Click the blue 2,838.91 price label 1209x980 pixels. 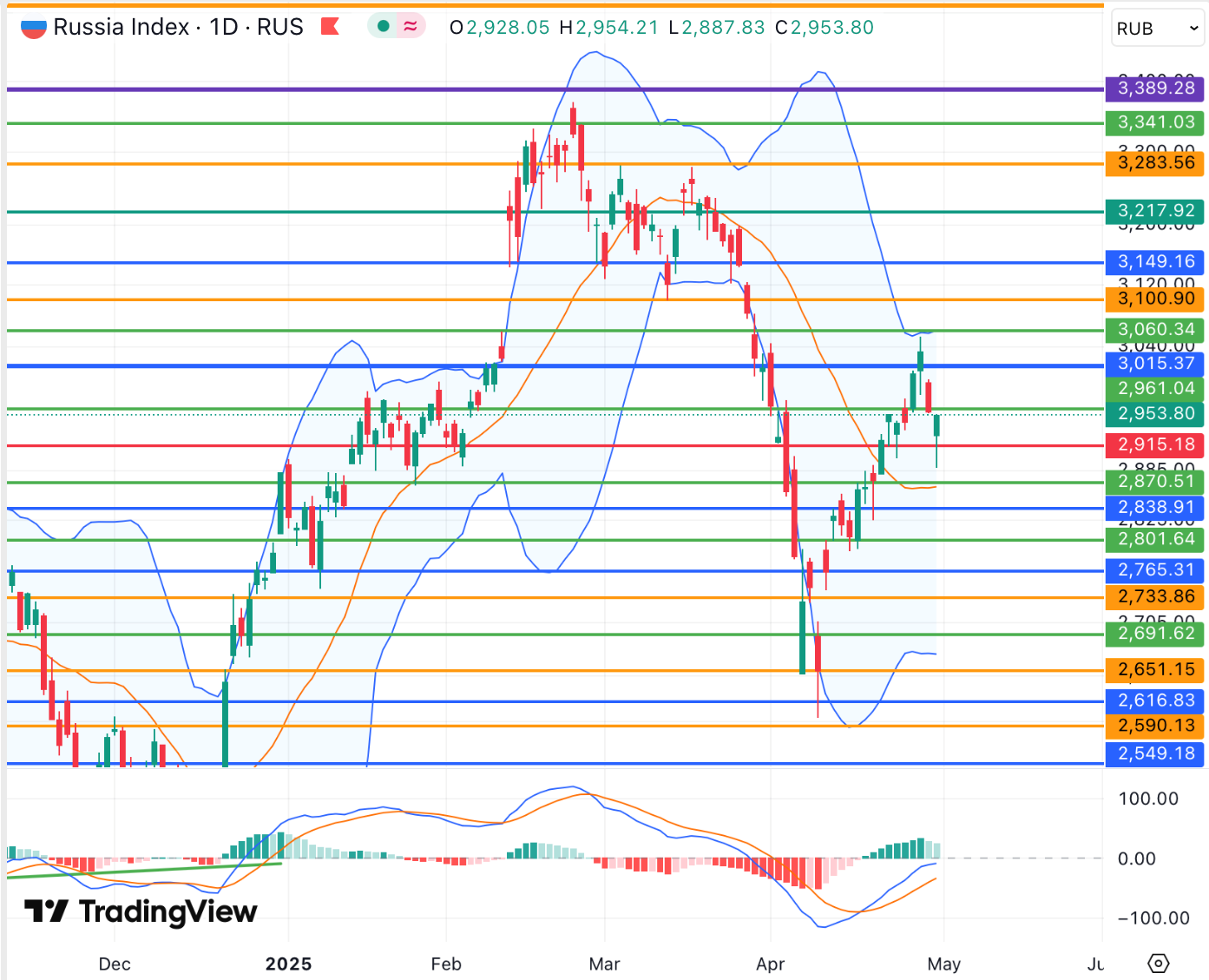[x=1155, y=508]
